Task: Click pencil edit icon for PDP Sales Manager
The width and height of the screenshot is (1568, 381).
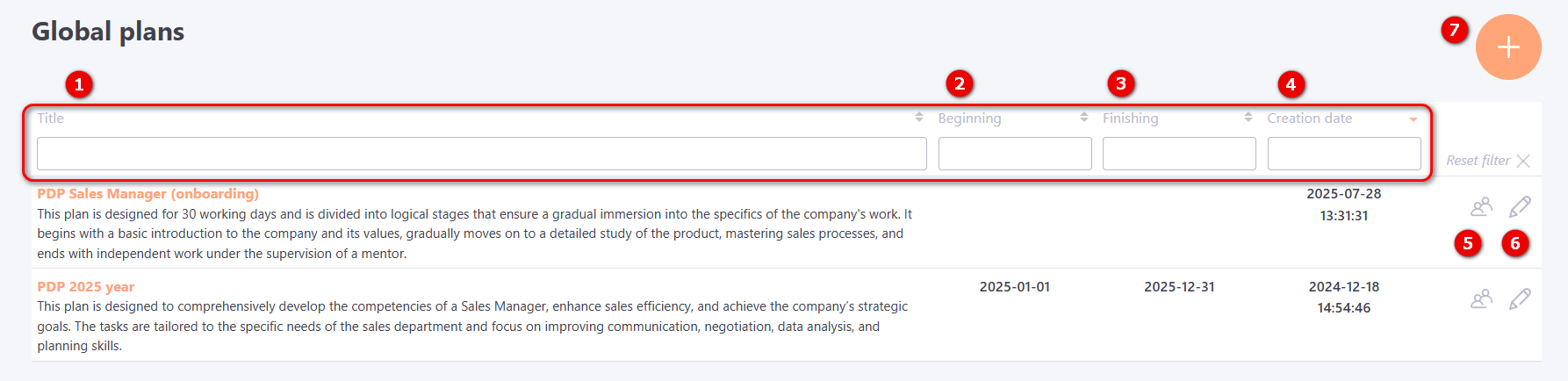Action: click(x=1520, y=206)
